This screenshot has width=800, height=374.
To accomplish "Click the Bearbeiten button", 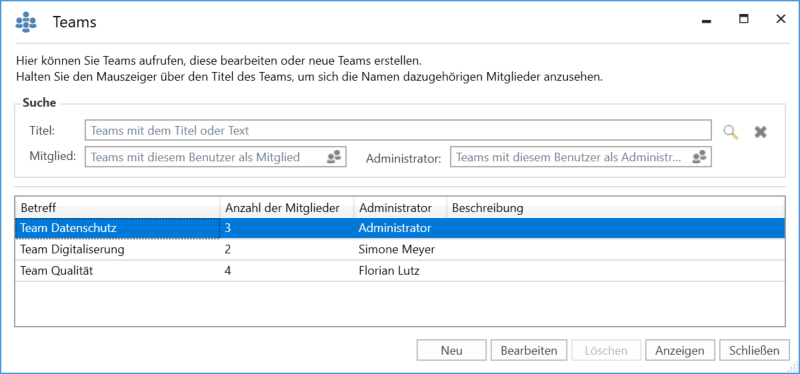I will [529, 351].
